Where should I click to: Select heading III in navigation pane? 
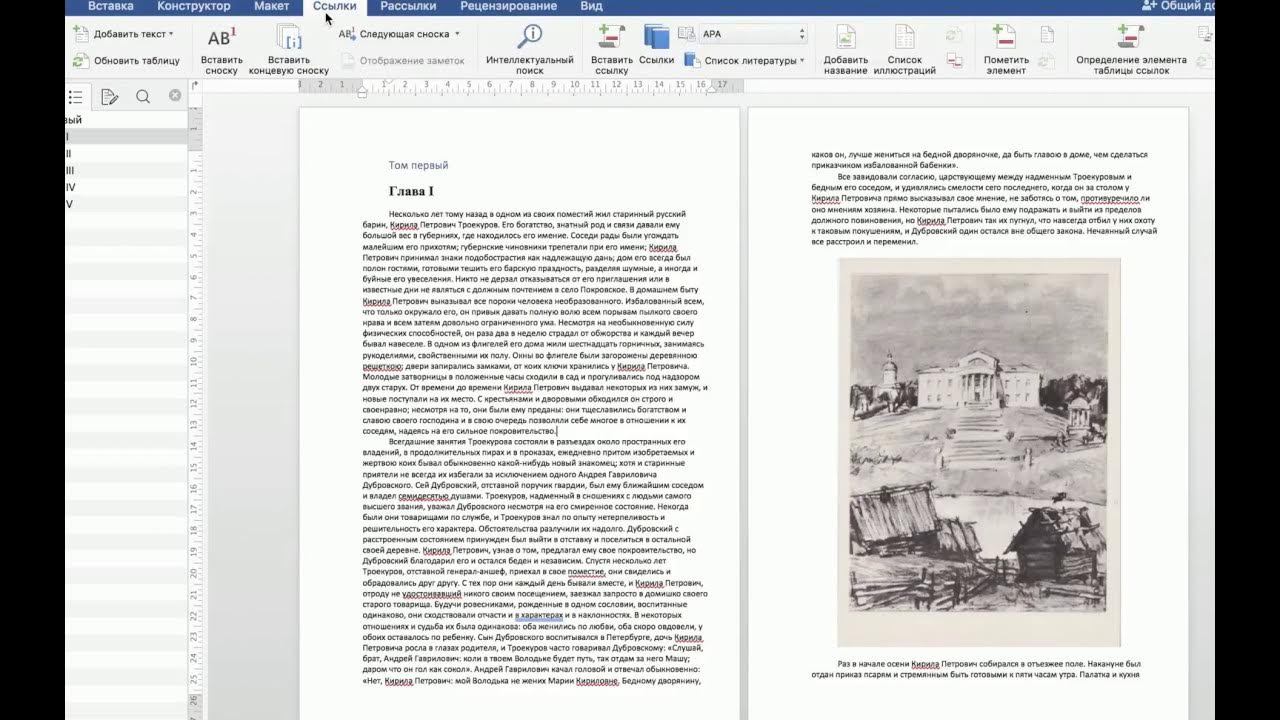[x=126, y=171]
